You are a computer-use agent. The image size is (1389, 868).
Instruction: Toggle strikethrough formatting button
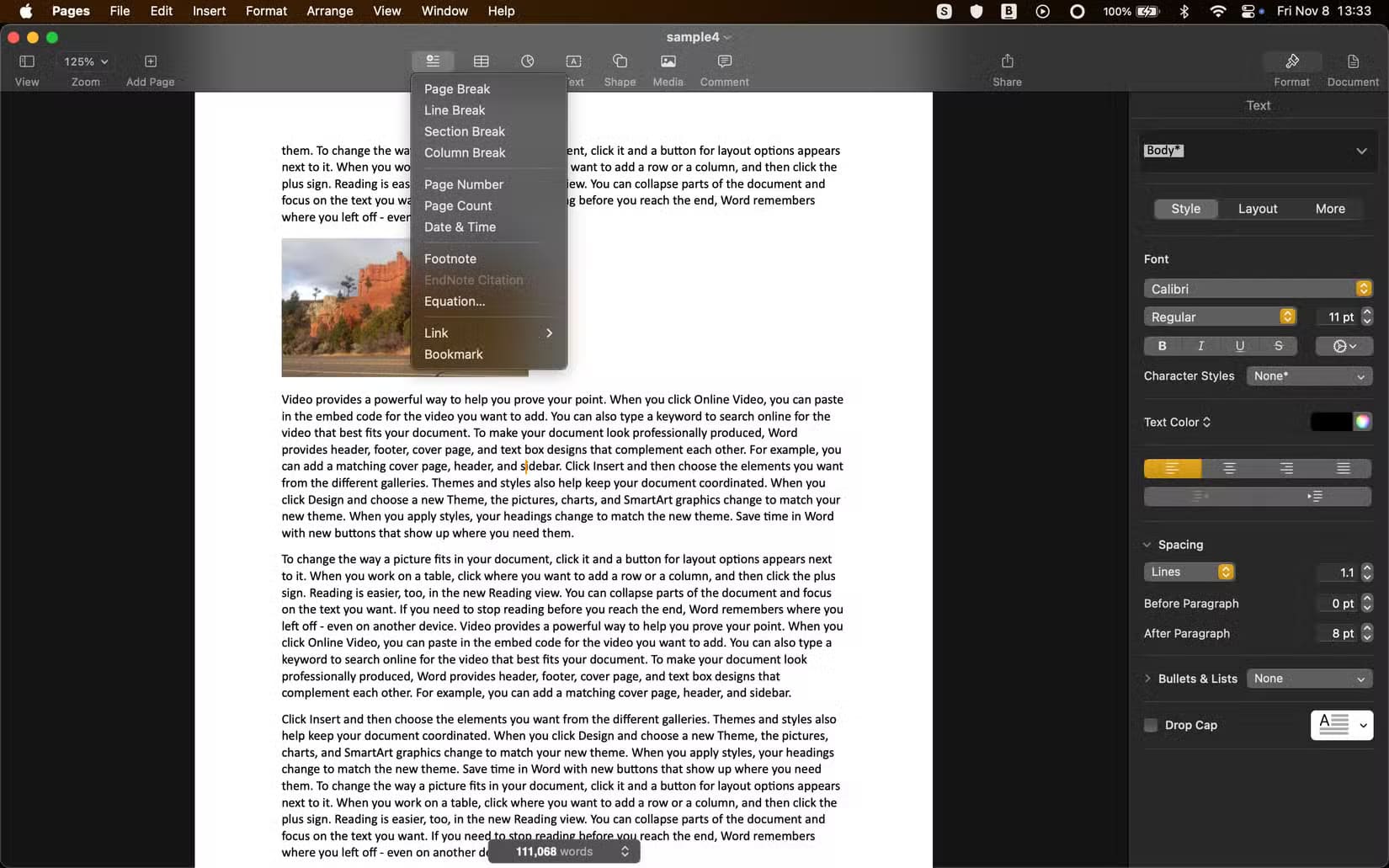1279,346
